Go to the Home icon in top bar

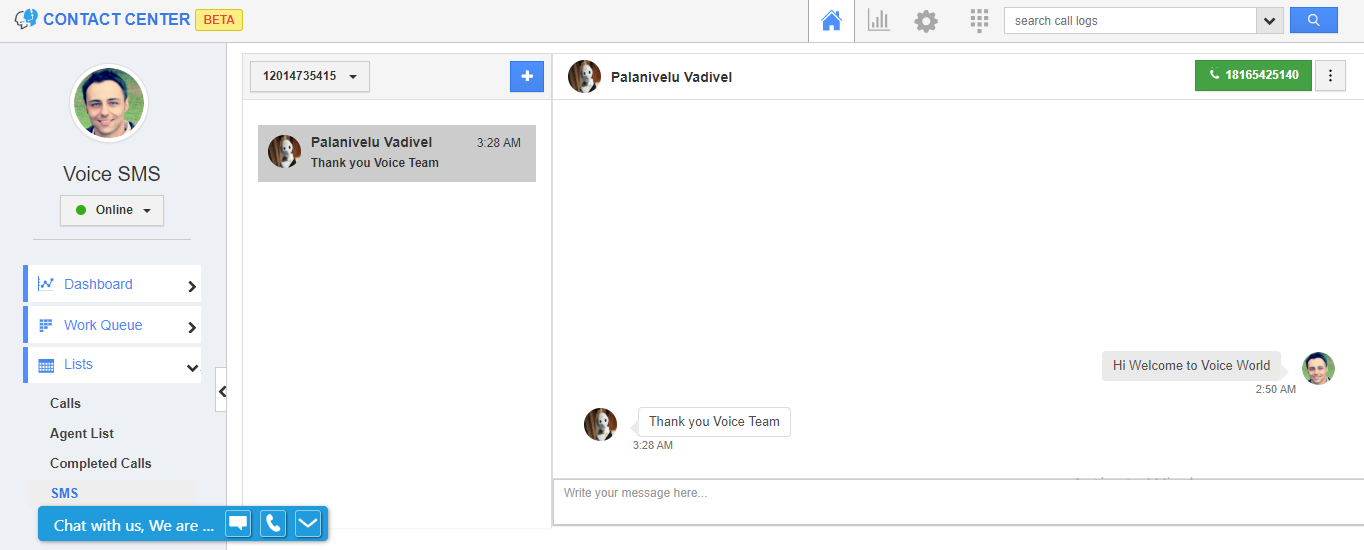tap(831, 21)
